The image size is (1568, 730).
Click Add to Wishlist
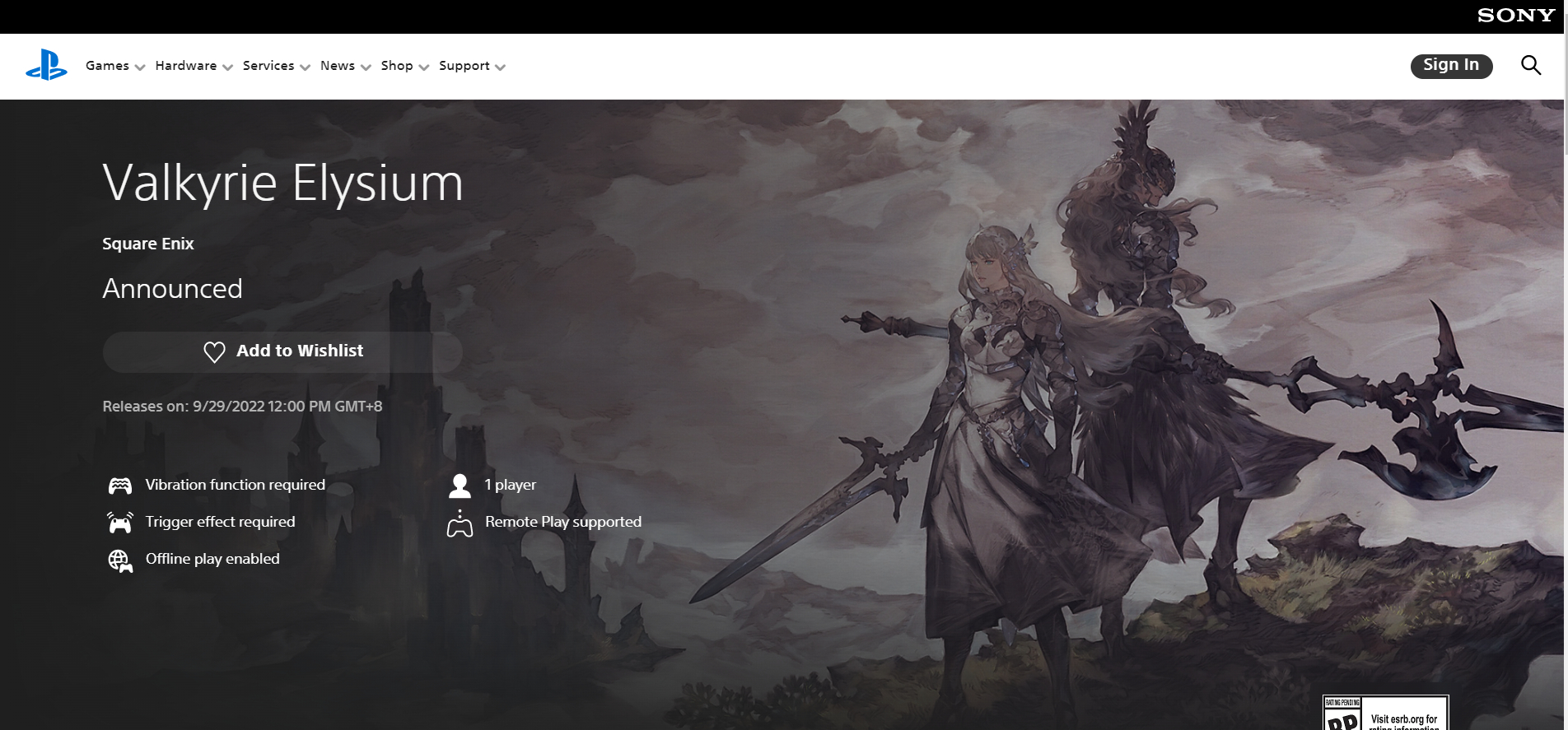(x=282, y=352)
